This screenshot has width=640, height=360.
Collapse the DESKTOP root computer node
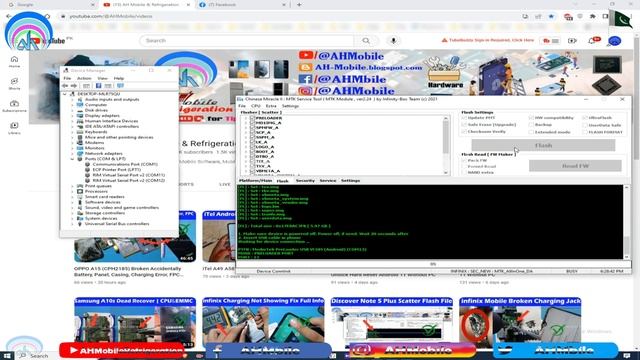[65, 94]
